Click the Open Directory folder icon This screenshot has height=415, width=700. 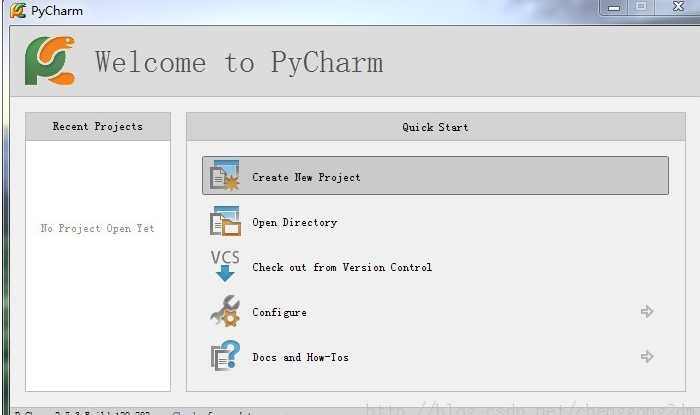pyautogui.click(x=225, y=221)
